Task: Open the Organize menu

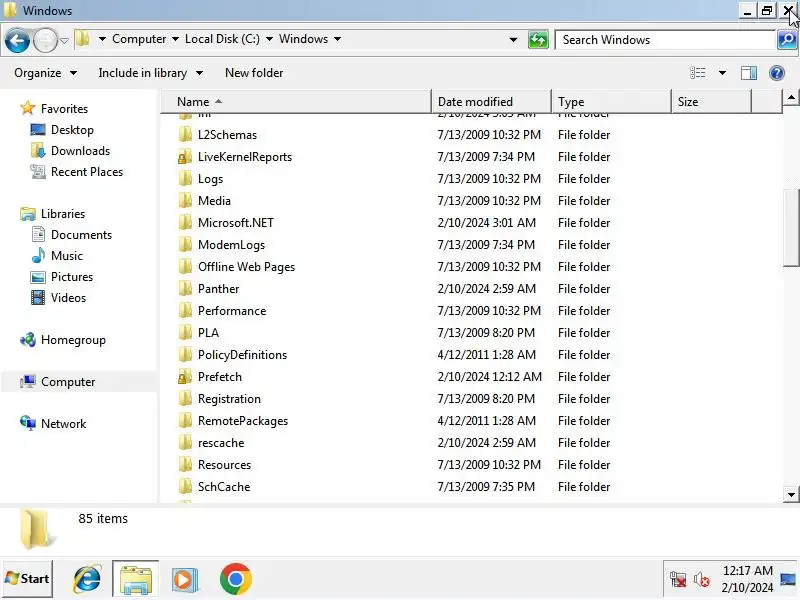Action: pos(45,73)
